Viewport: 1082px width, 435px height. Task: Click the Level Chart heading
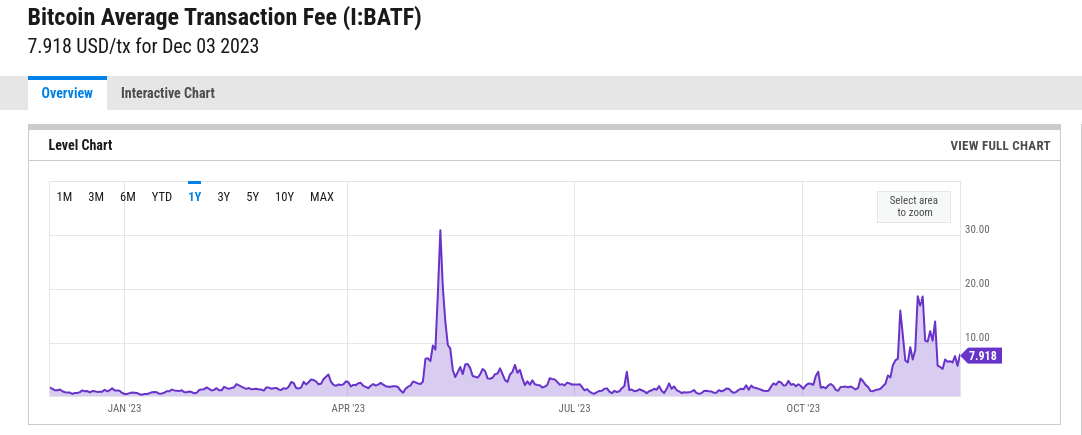click(80, 145)
